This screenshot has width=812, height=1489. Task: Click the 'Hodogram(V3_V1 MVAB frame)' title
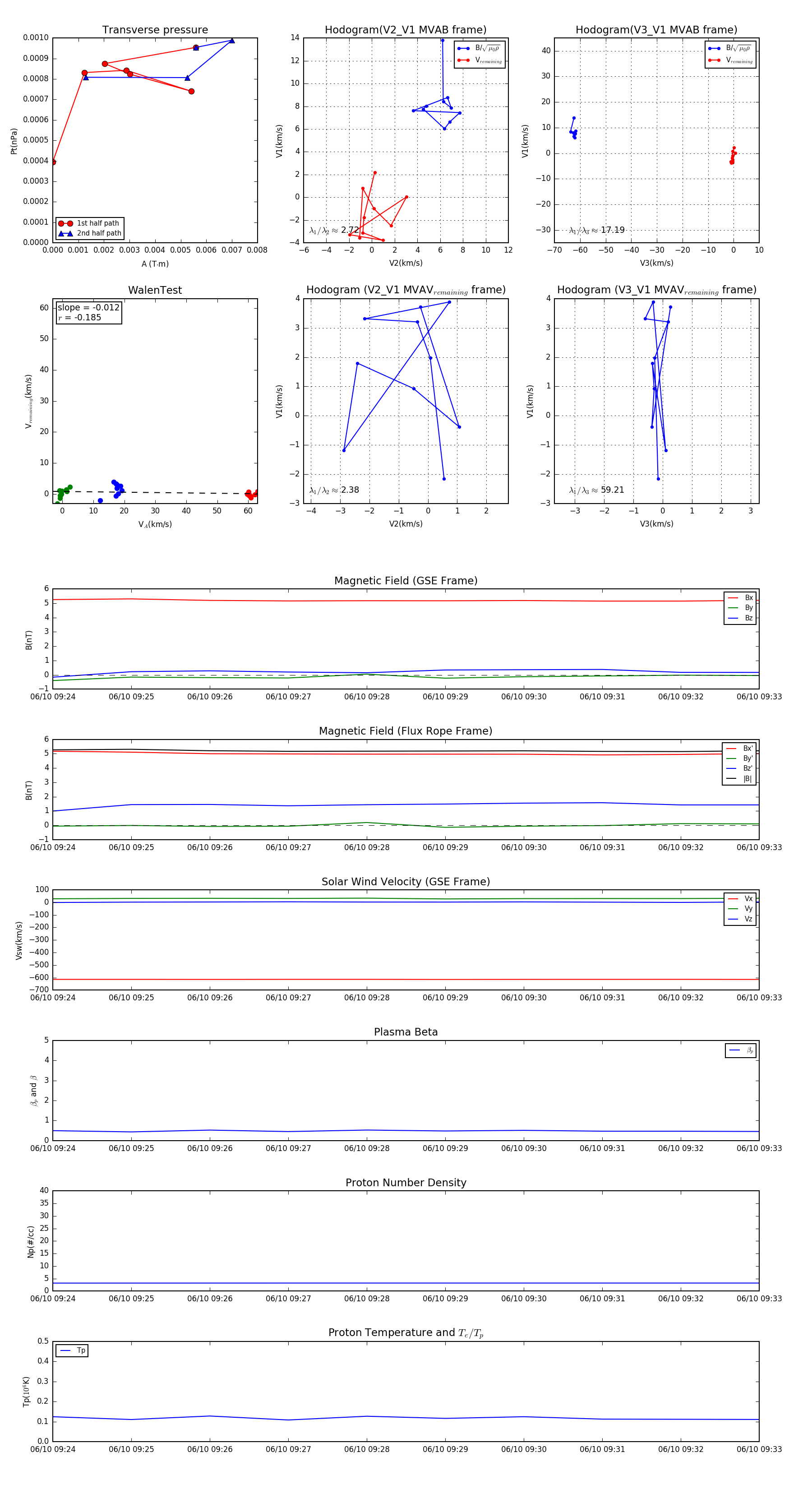(656, 30)
